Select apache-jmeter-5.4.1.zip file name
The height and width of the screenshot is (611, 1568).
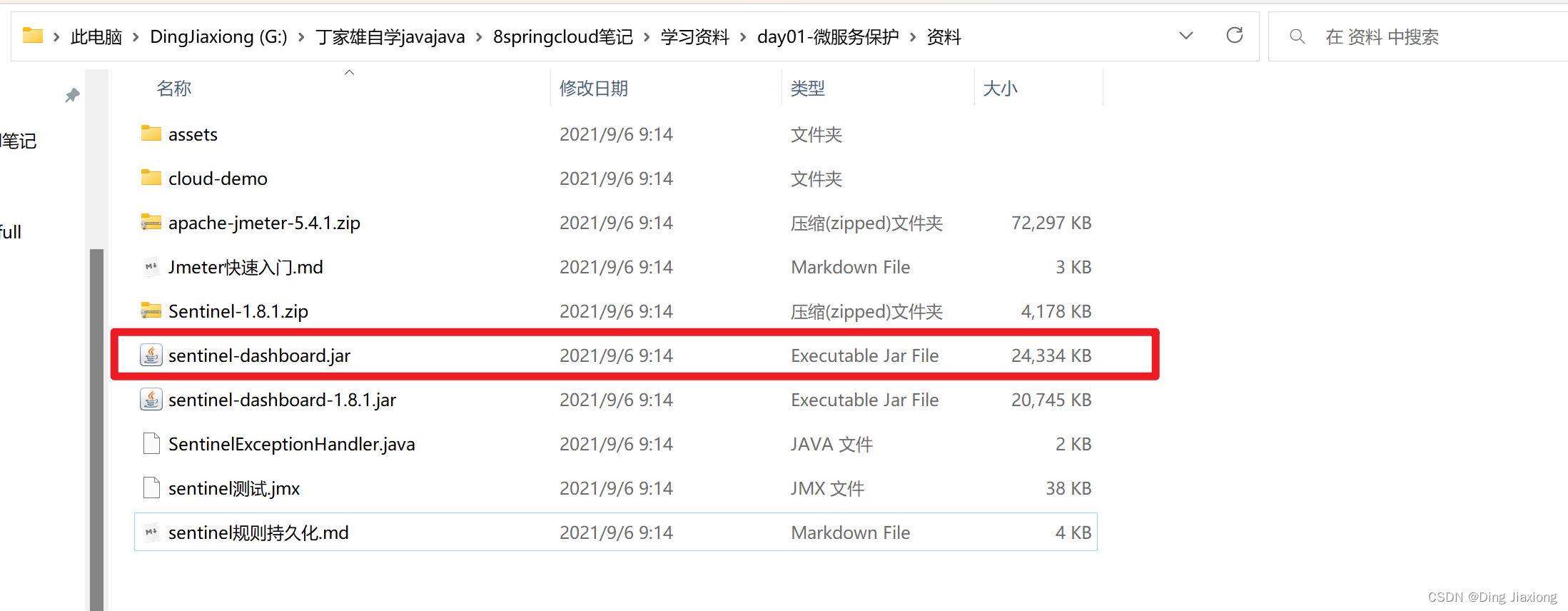click(x=264, y=223)
